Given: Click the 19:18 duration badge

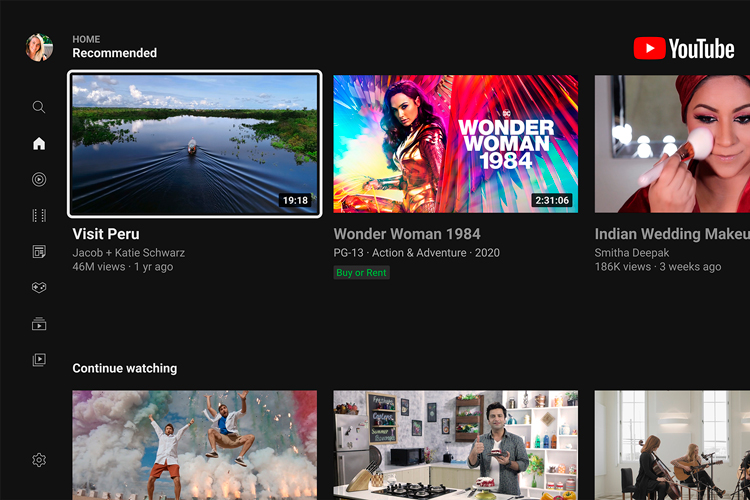Looking at the screenshot, I should [x=295, y=200].
